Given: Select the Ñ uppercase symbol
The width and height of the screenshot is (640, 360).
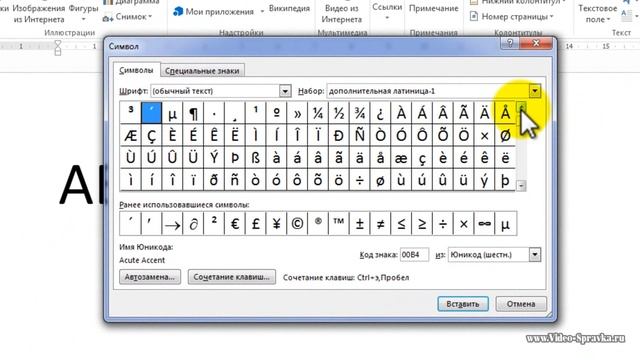Looking at the screenshot, I should click(x=360, y=136).
